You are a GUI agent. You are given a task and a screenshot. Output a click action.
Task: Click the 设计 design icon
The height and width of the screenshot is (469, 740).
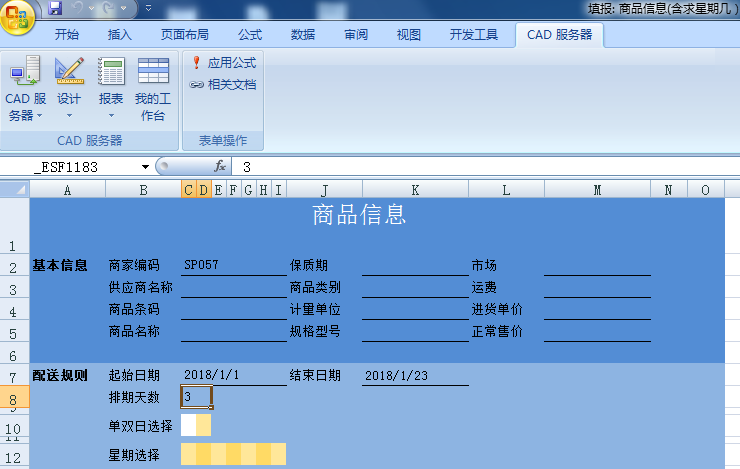(69, 88)
